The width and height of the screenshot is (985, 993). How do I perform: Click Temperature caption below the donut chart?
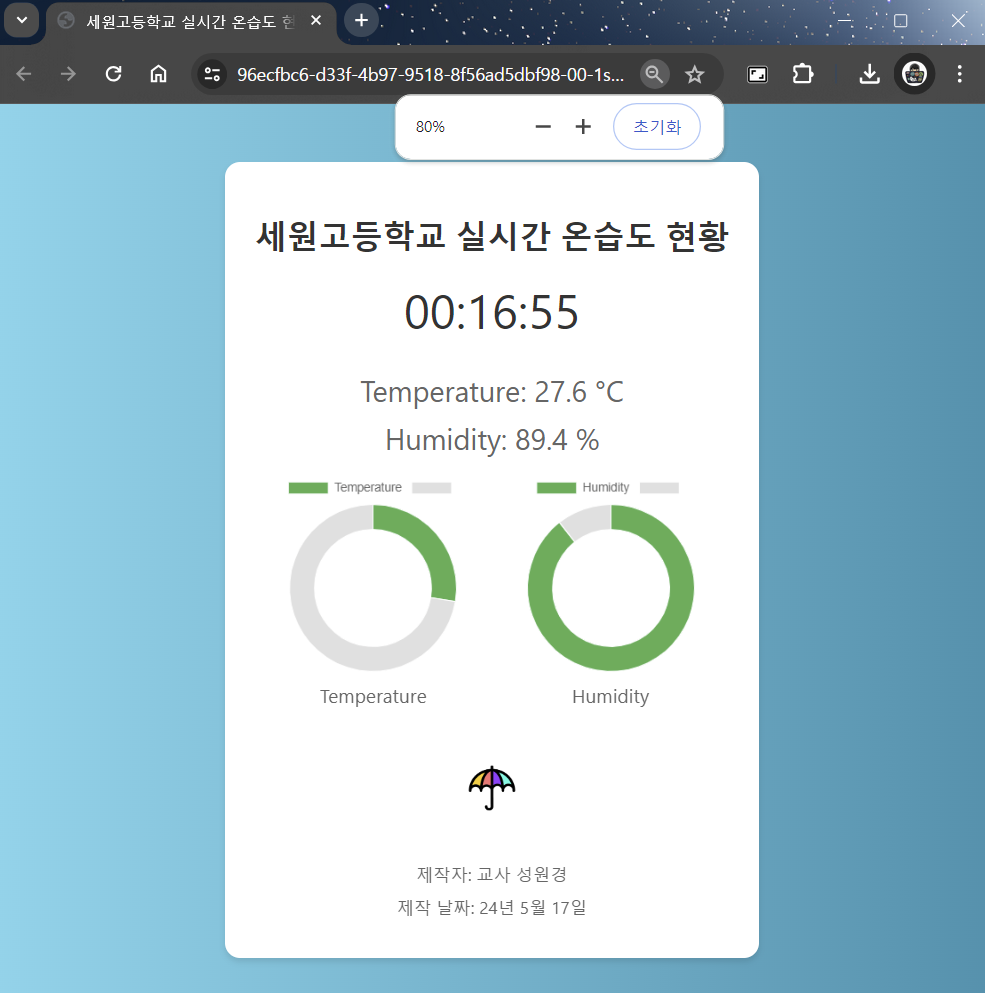coord(373,697)
